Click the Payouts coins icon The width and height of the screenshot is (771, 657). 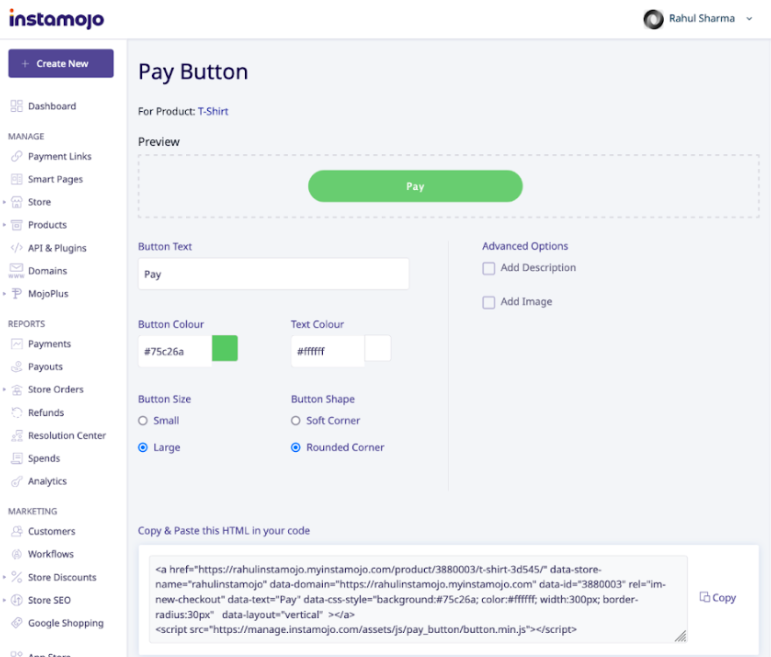click(x=17, y=367)
